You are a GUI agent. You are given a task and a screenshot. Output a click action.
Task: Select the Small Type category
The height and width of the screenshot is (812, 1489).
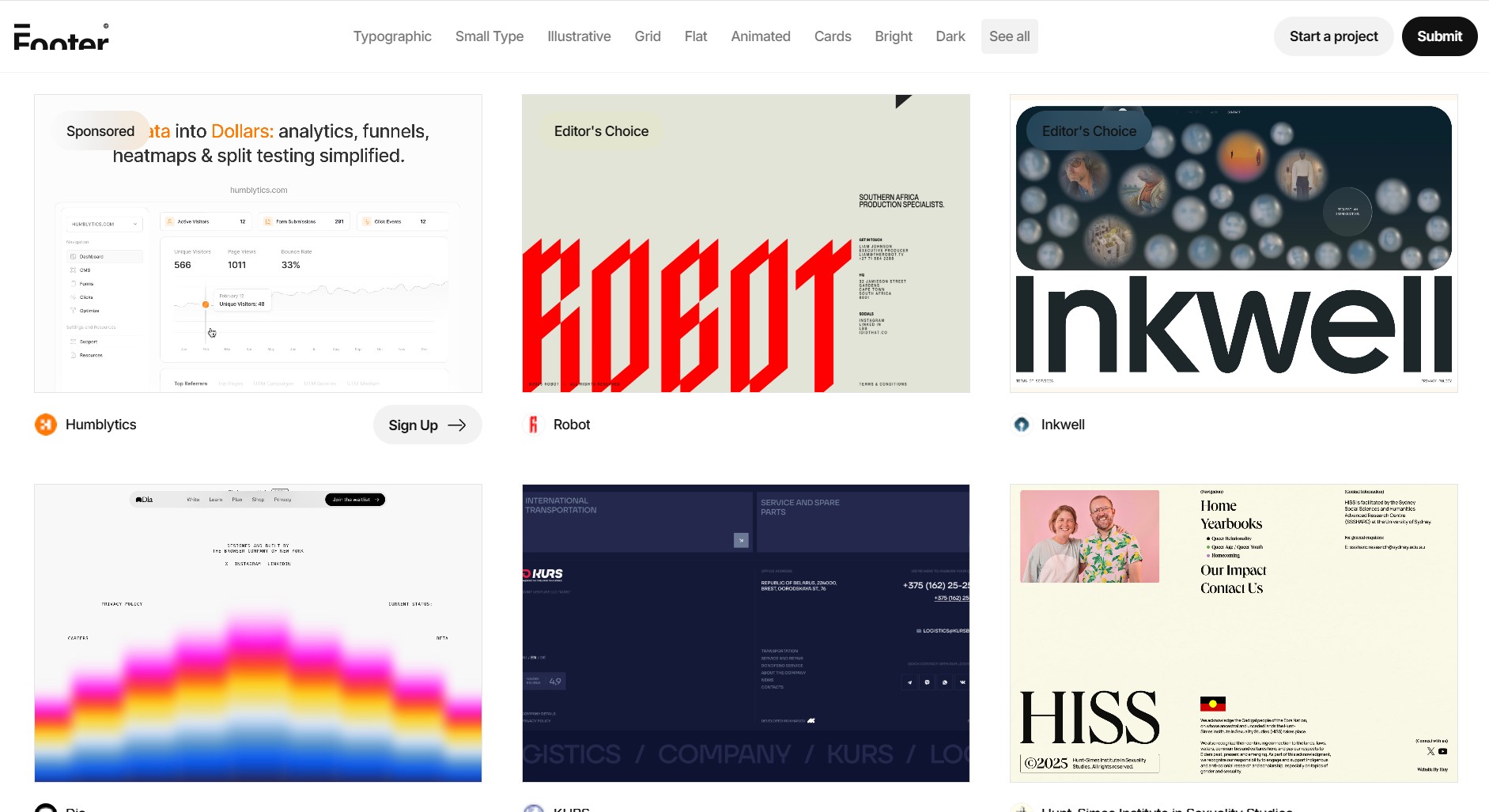click(x=489, y=36)
